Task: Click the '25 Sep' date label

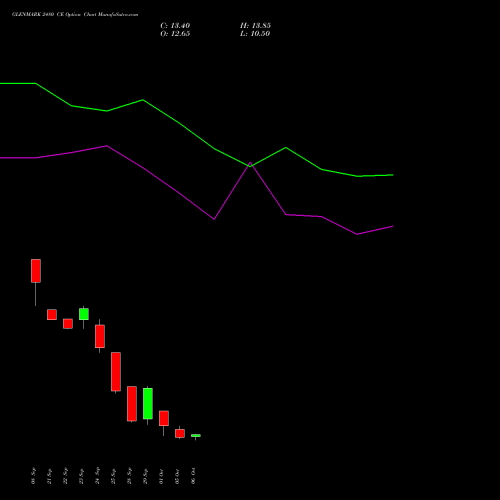Action: pyautogui.click(x=113, y=476)
